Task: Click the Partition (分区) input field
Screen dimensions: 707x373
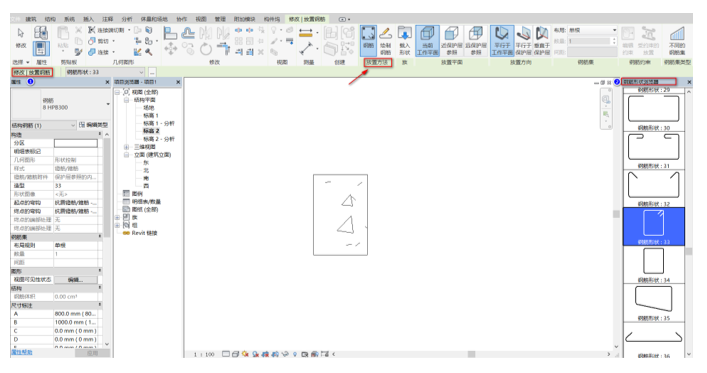Action: 76,143
